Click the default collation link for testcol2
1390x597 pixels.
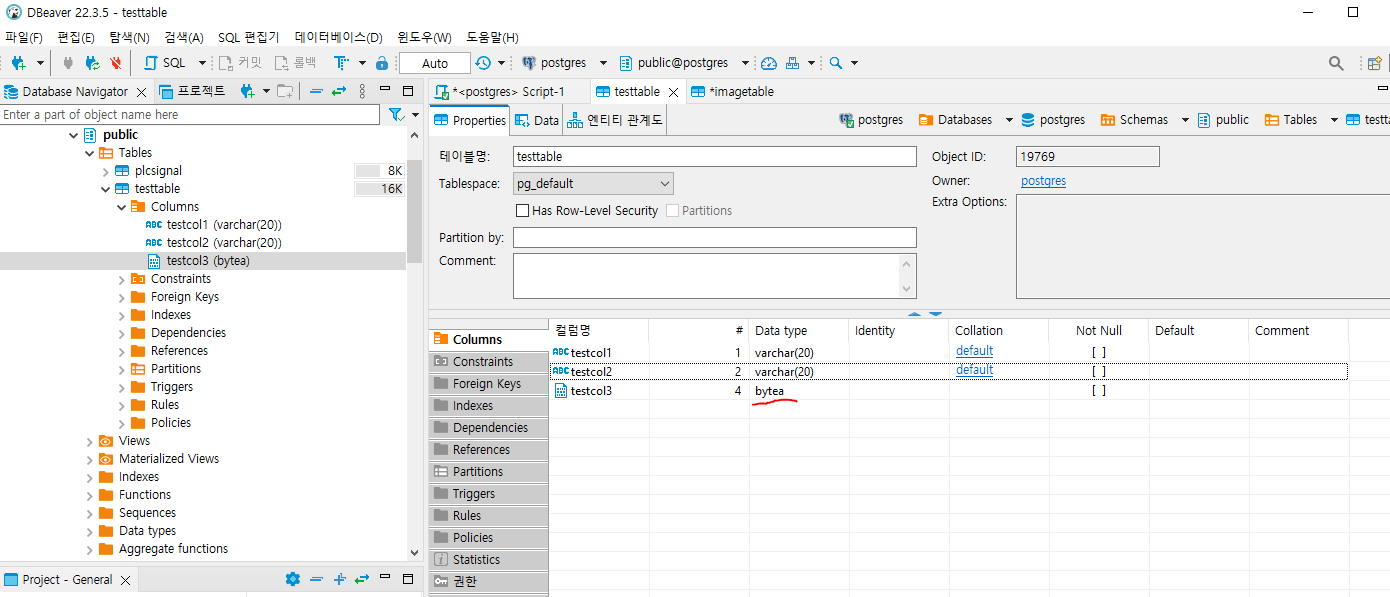974,370
